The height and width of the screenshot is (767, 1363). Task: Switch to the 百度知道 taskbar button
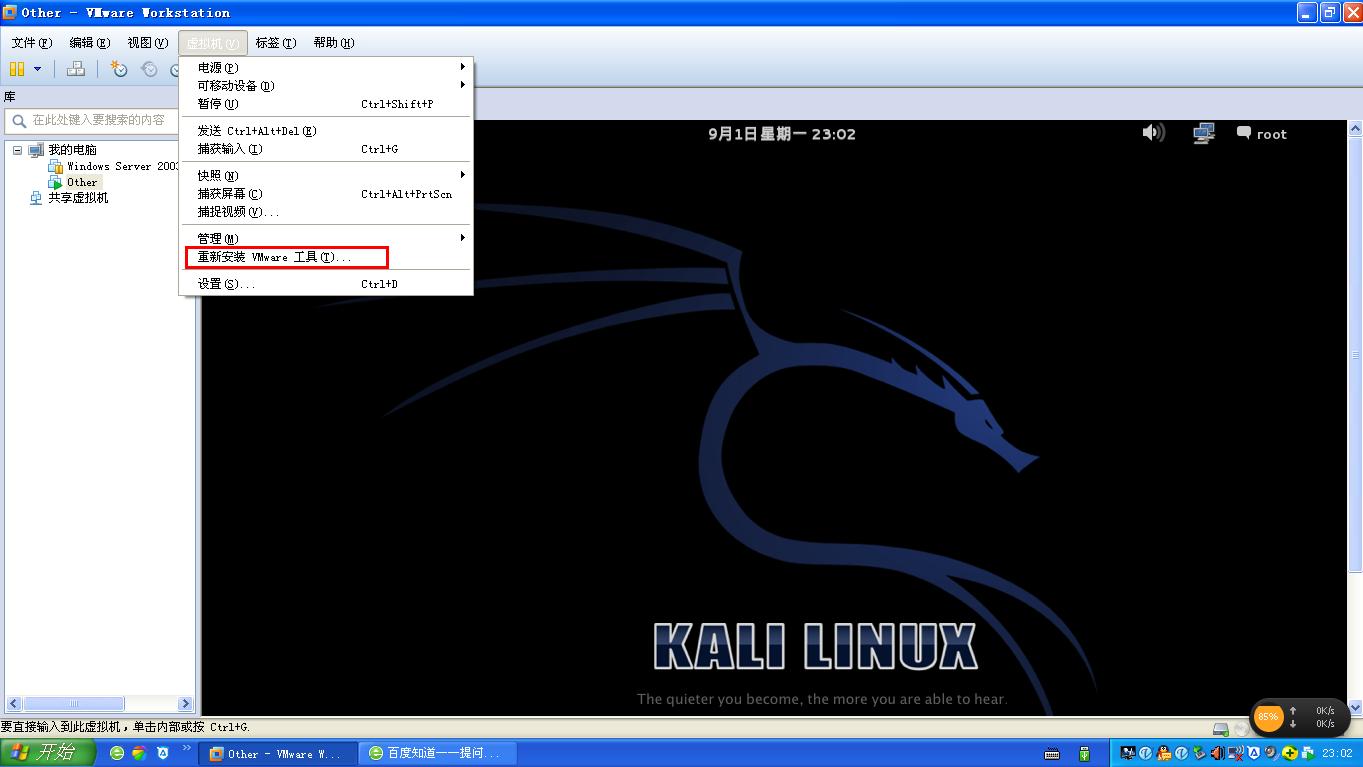click(x=437, y=754)
